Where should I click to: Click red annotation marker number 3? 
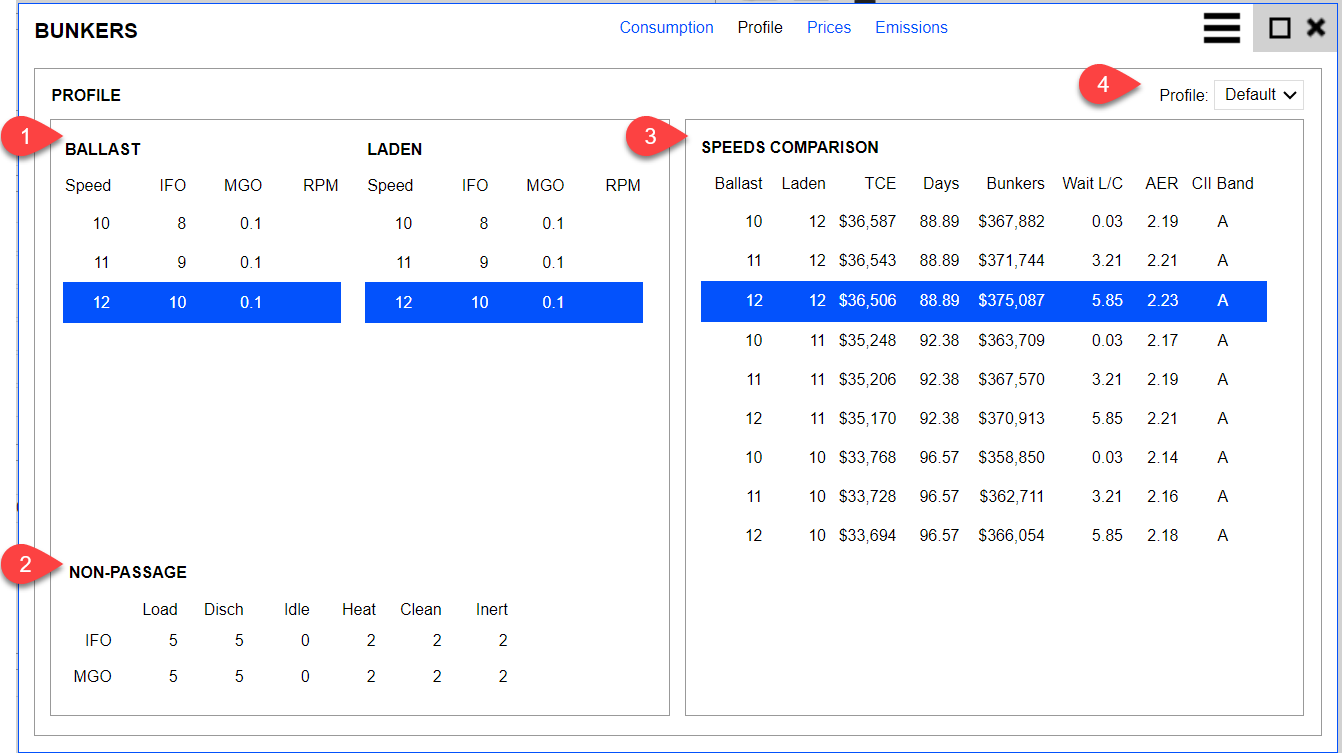click(x=649, y=137)
